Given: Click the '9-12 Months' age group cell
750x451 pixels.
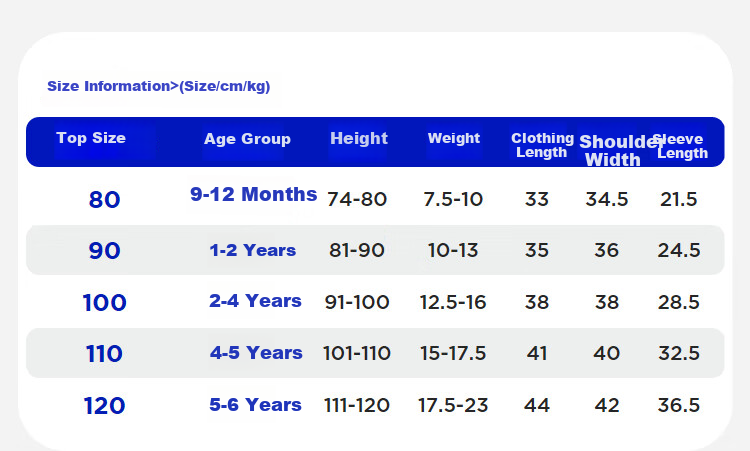Looking at the screenshot, I should coord(254,194).
